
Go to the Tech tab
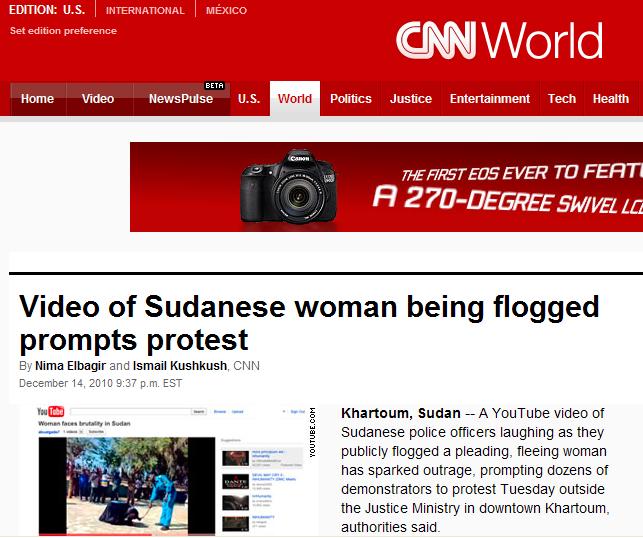click(x=561, y=99)
